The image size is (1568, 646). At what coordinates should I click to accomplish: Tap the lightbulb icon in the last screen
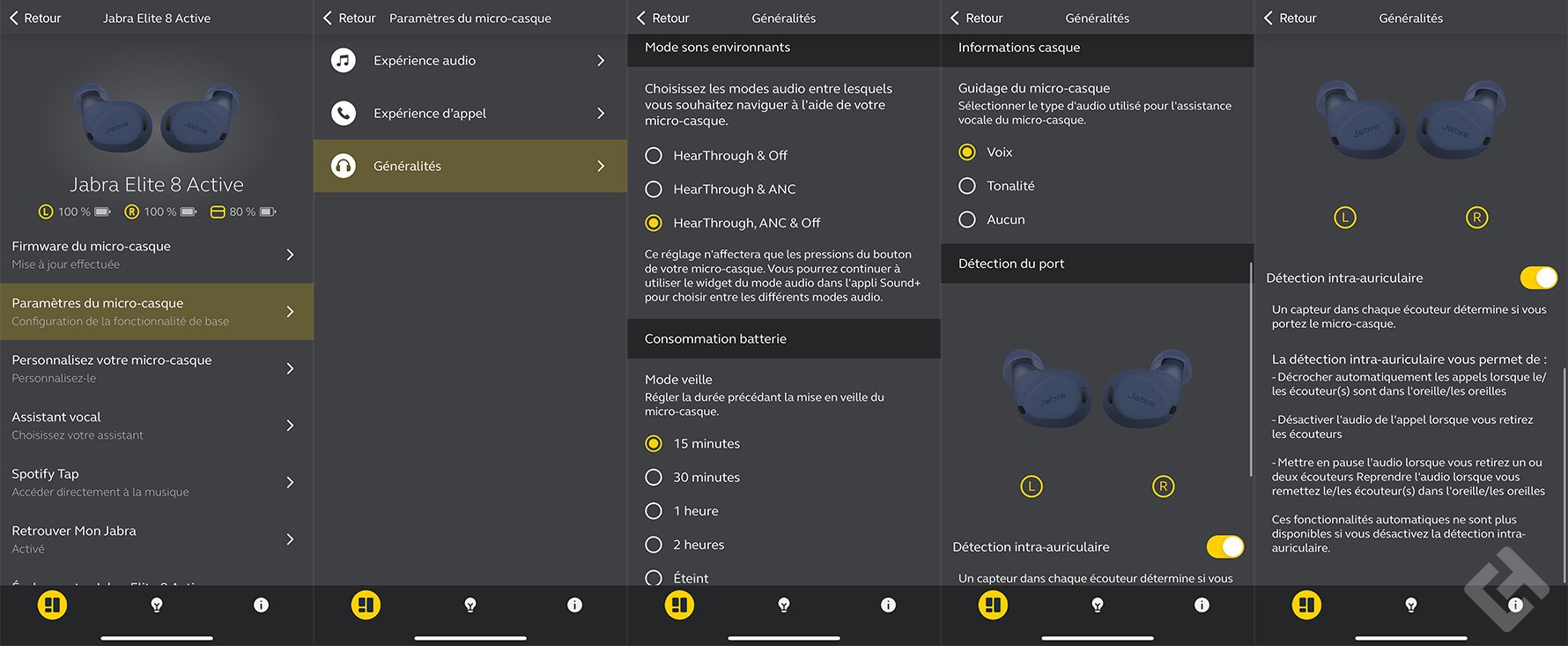tap(1411, 605)
